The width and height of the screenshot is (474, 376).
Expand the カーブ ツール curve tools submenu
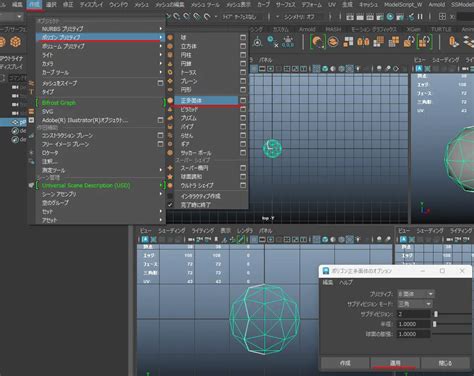click(100, 72)
